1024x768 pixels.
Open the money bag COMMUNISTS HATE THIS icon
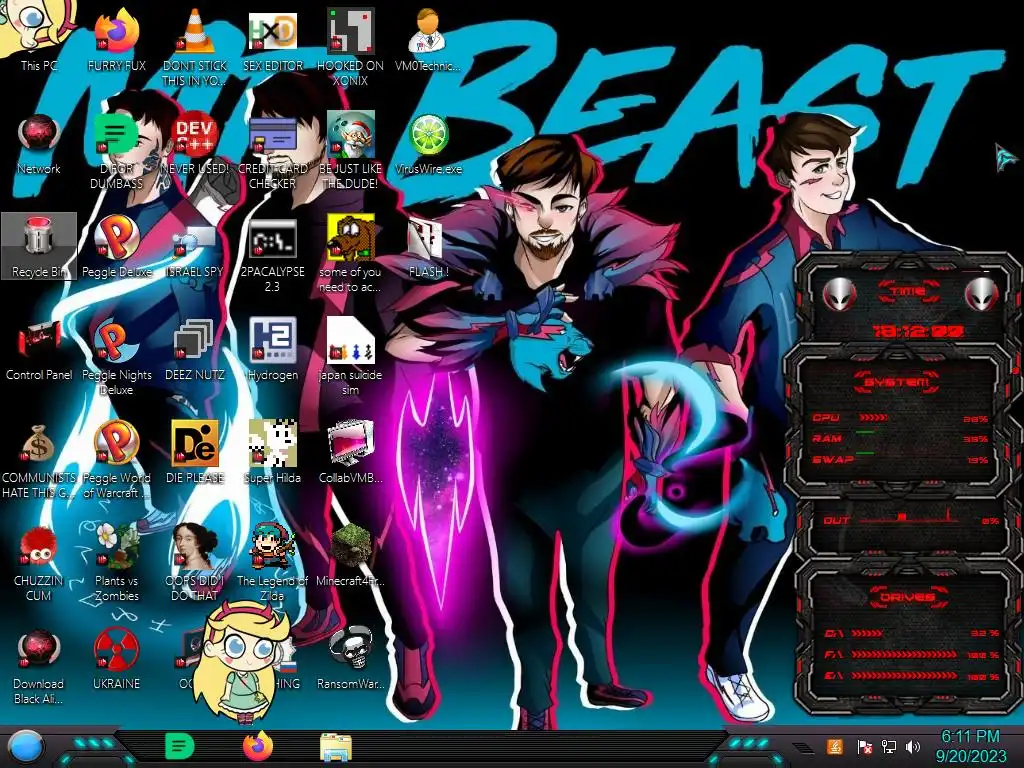[39, 460]
